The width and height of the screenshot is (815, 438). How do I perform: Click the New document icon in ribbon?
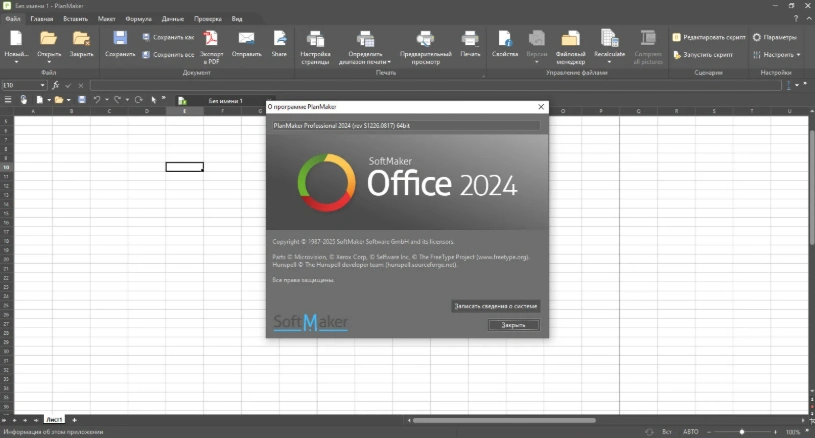click(x=16, y=38)
